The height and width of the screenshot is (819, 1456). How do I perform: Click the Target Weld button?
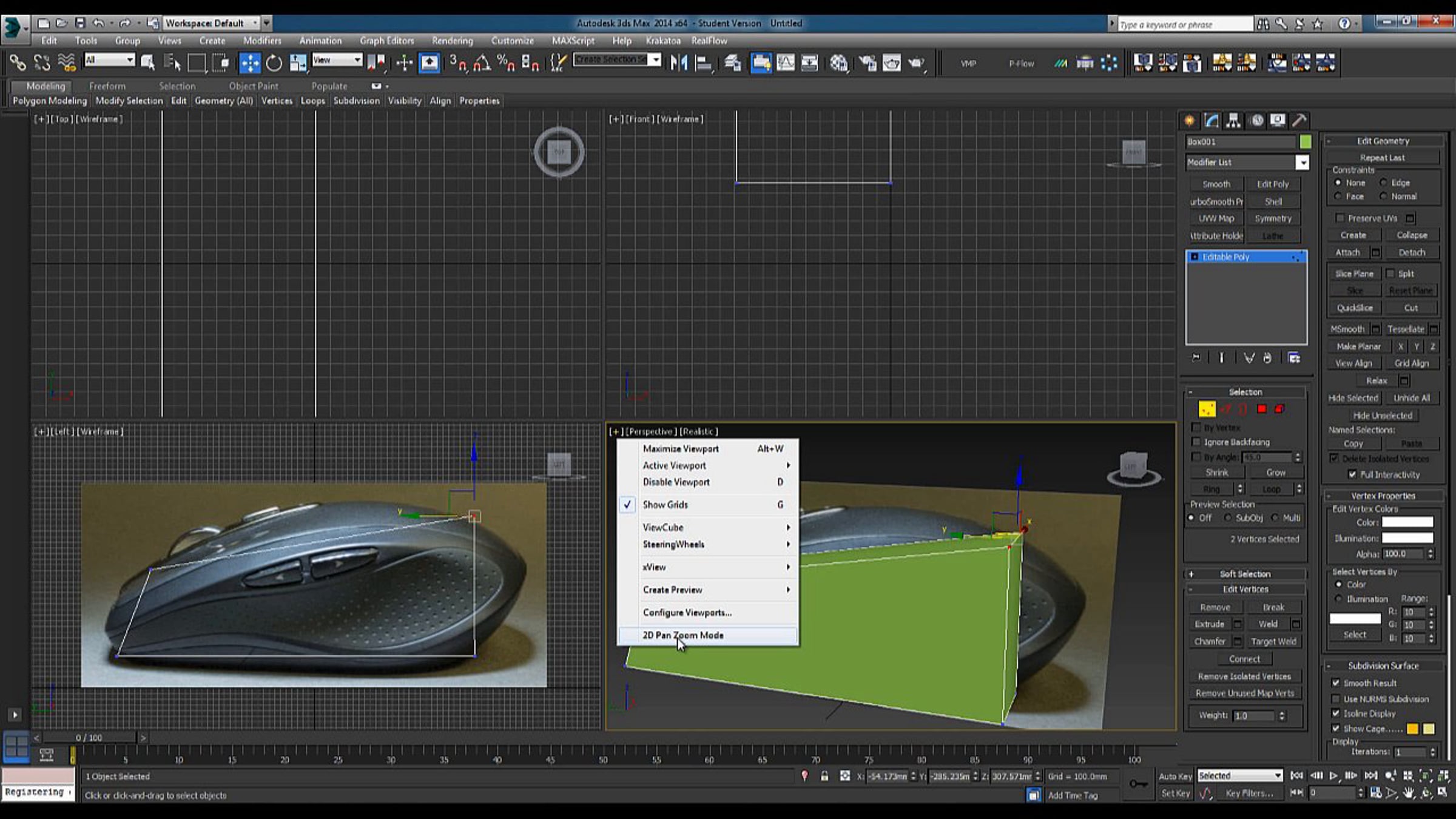point(1273,641)
